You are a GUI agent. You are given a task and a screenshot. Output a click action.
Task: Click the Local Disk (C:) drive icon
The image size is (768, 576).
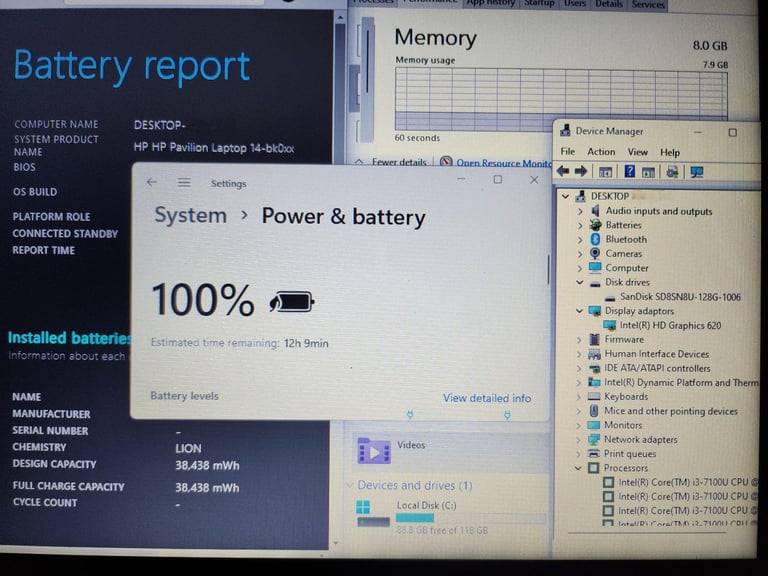pyautogui.click(x=373, y=513)
